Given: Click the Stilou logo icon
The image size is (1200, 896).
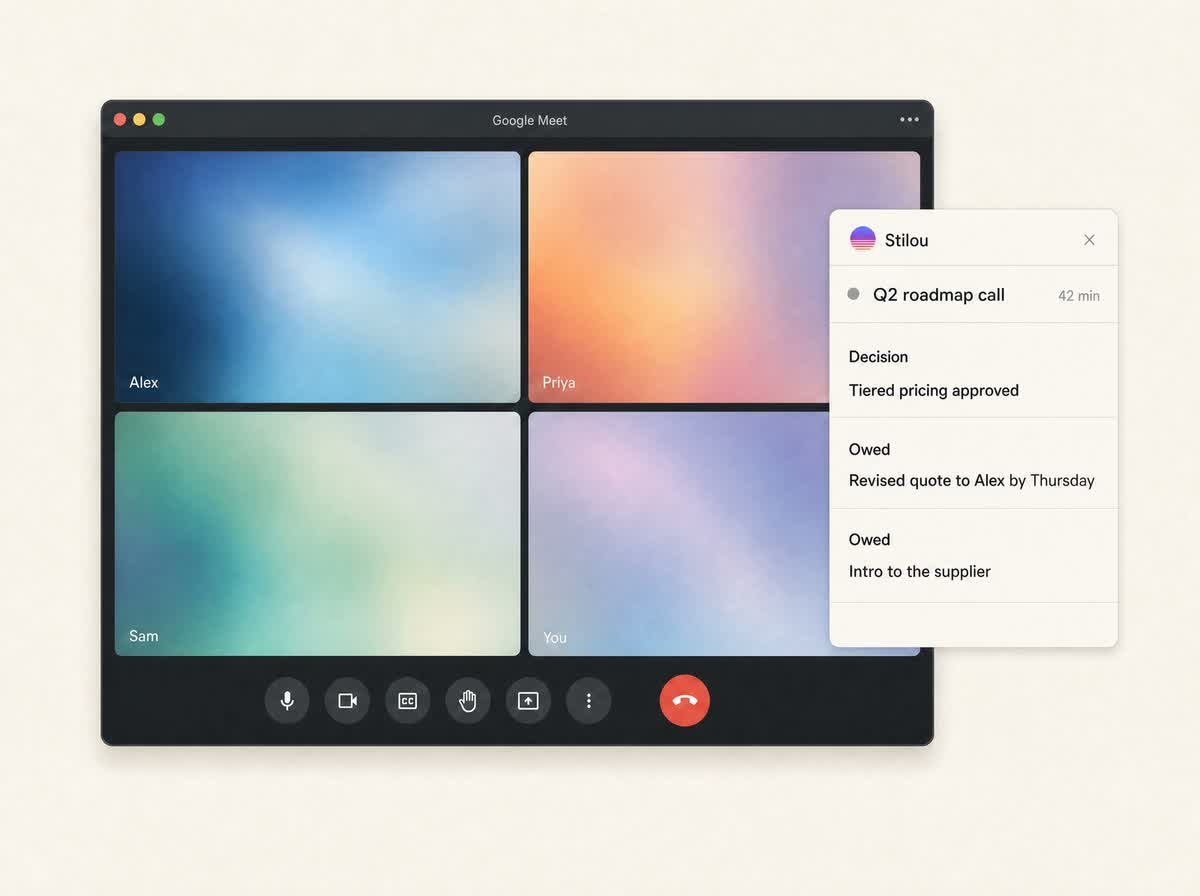Looking at the screenshot, I should click(x=862, y=239).
